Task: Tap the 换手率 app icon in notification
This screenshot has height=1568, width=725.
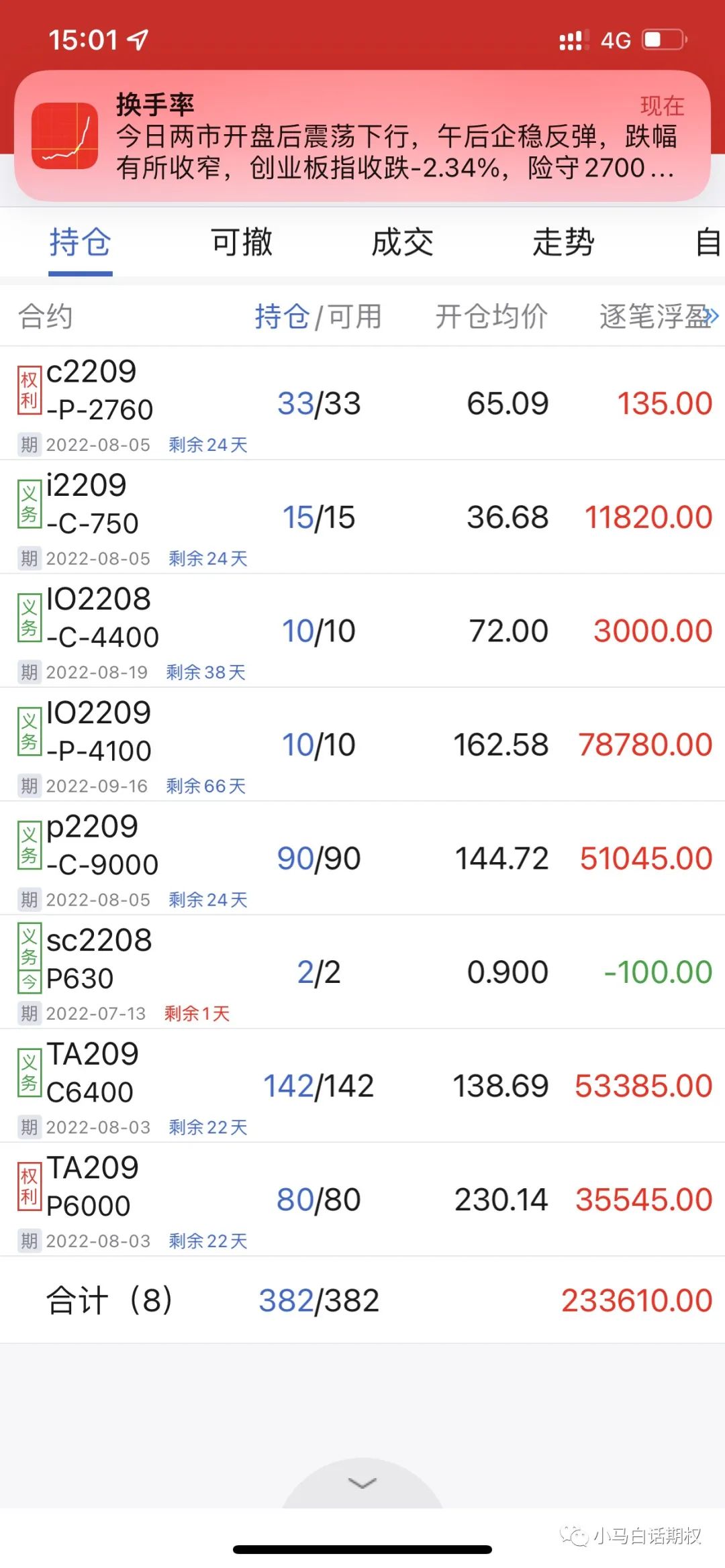Action: tap(65, 136)
